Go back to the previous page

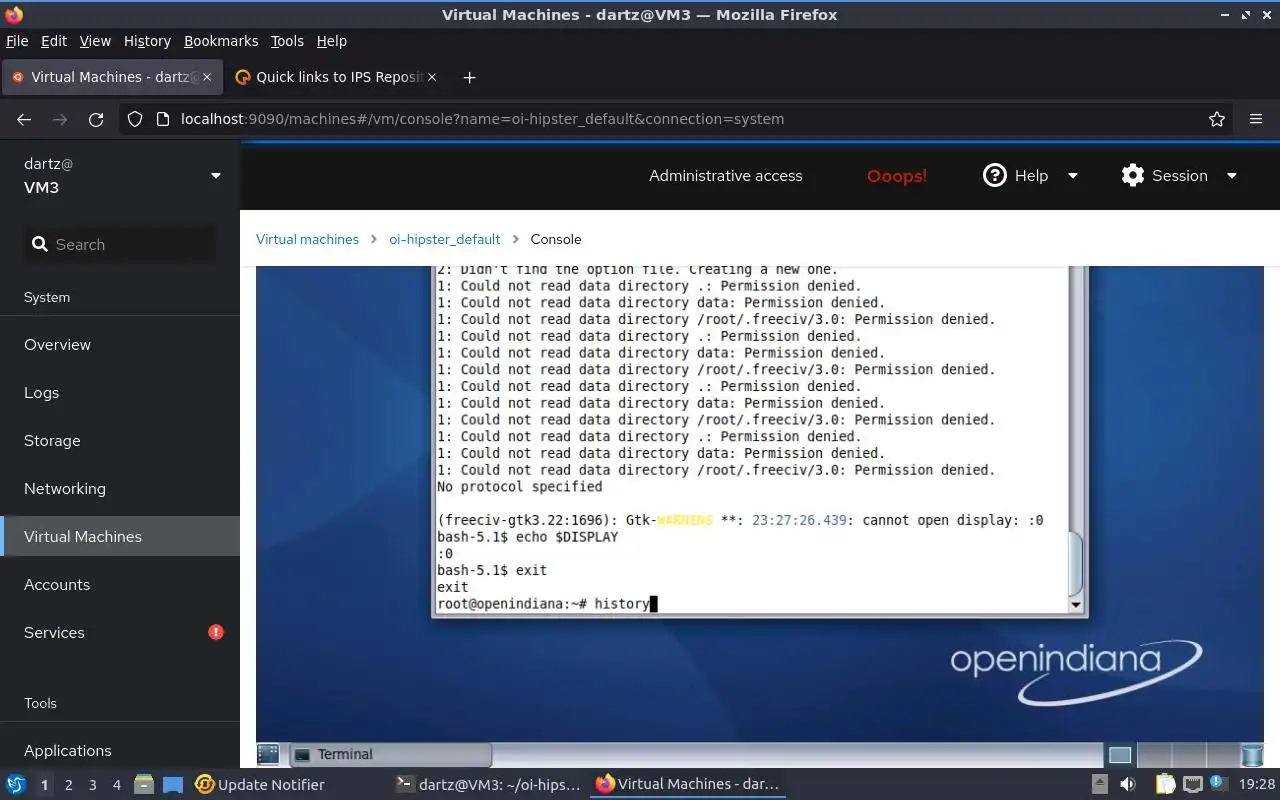(x=24, y=119)
